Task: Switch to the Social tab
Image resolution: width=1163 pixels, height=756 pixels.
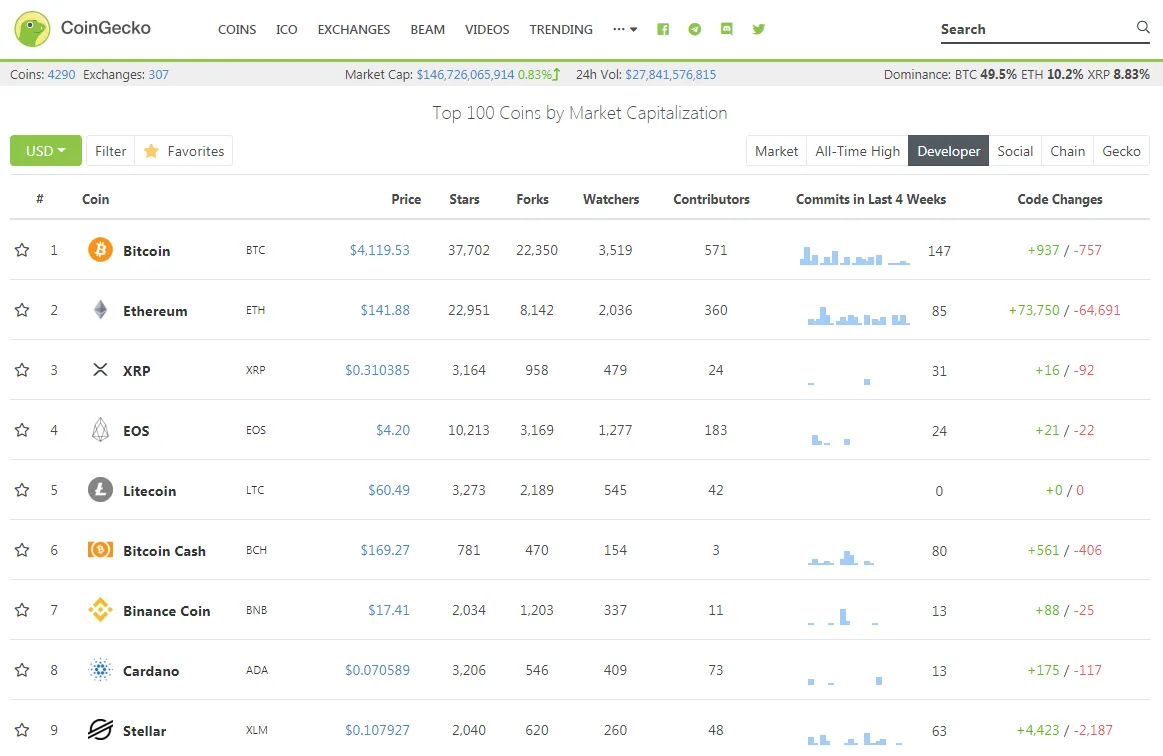Action: pos(1015,151)
